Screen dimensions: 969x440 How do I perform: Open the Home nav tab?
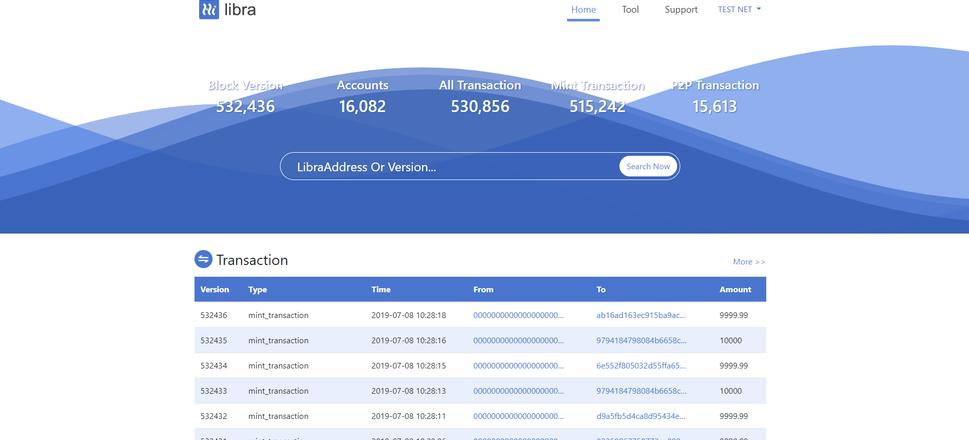click(583, 9)
